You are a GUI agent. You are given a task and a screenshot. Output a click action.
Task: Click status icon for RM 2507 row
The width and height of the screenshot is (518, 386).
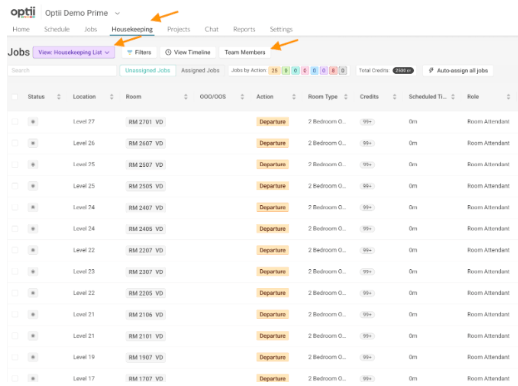click(x=33, y=164)
